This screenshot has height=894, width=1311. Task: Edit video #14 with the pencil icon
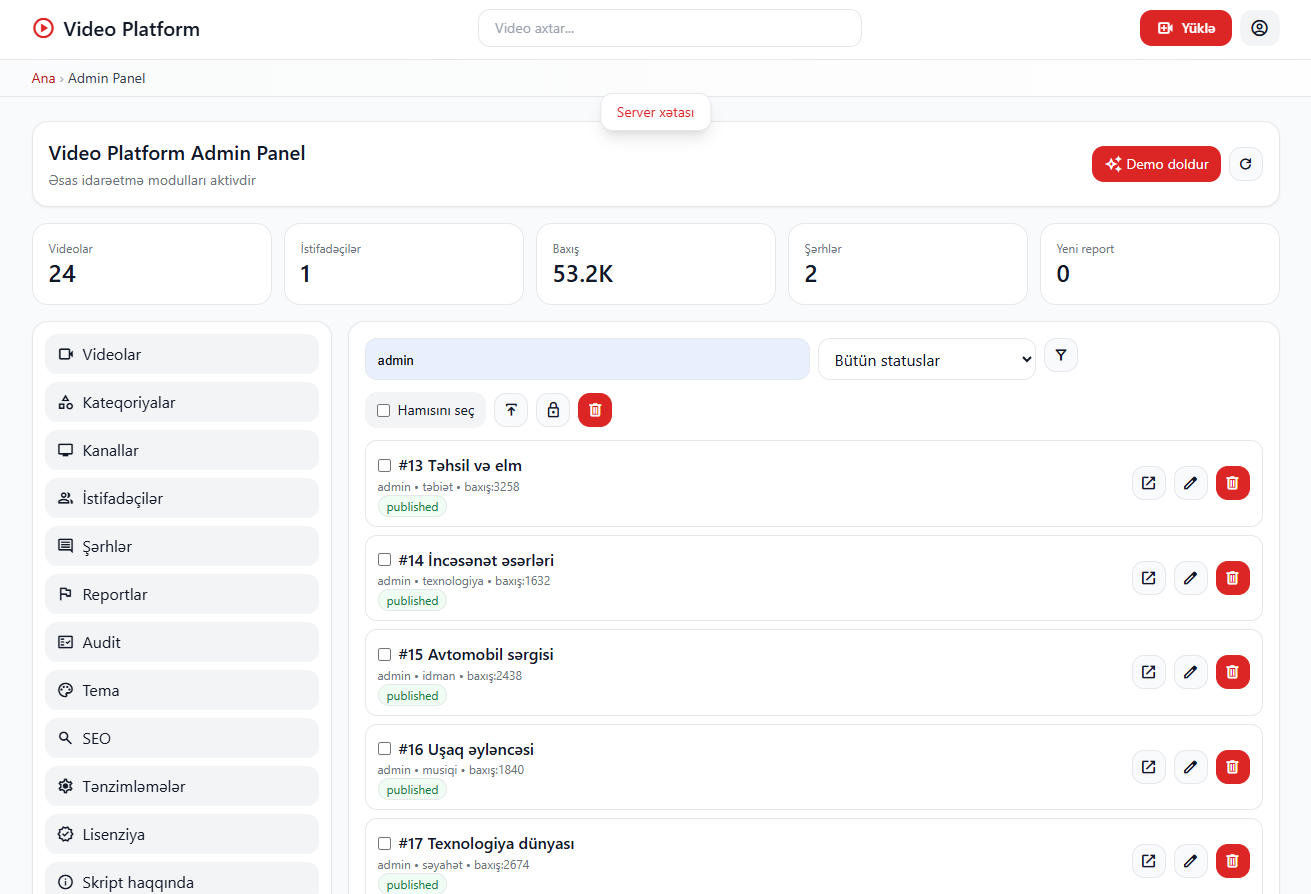[1190, 578]
